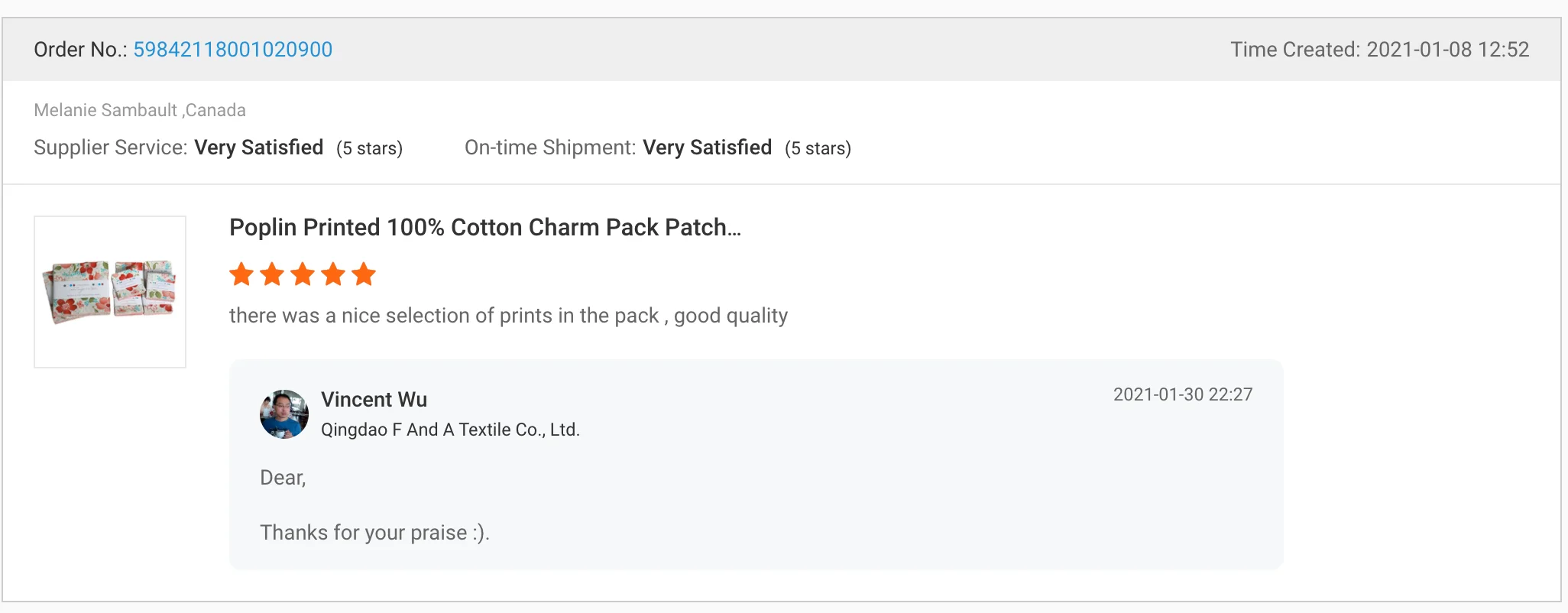Click the 5 stars text beside On-time Shipment
Image resolution: width=1568 pixels, height=613 pixels.
[x=818, y=148]
